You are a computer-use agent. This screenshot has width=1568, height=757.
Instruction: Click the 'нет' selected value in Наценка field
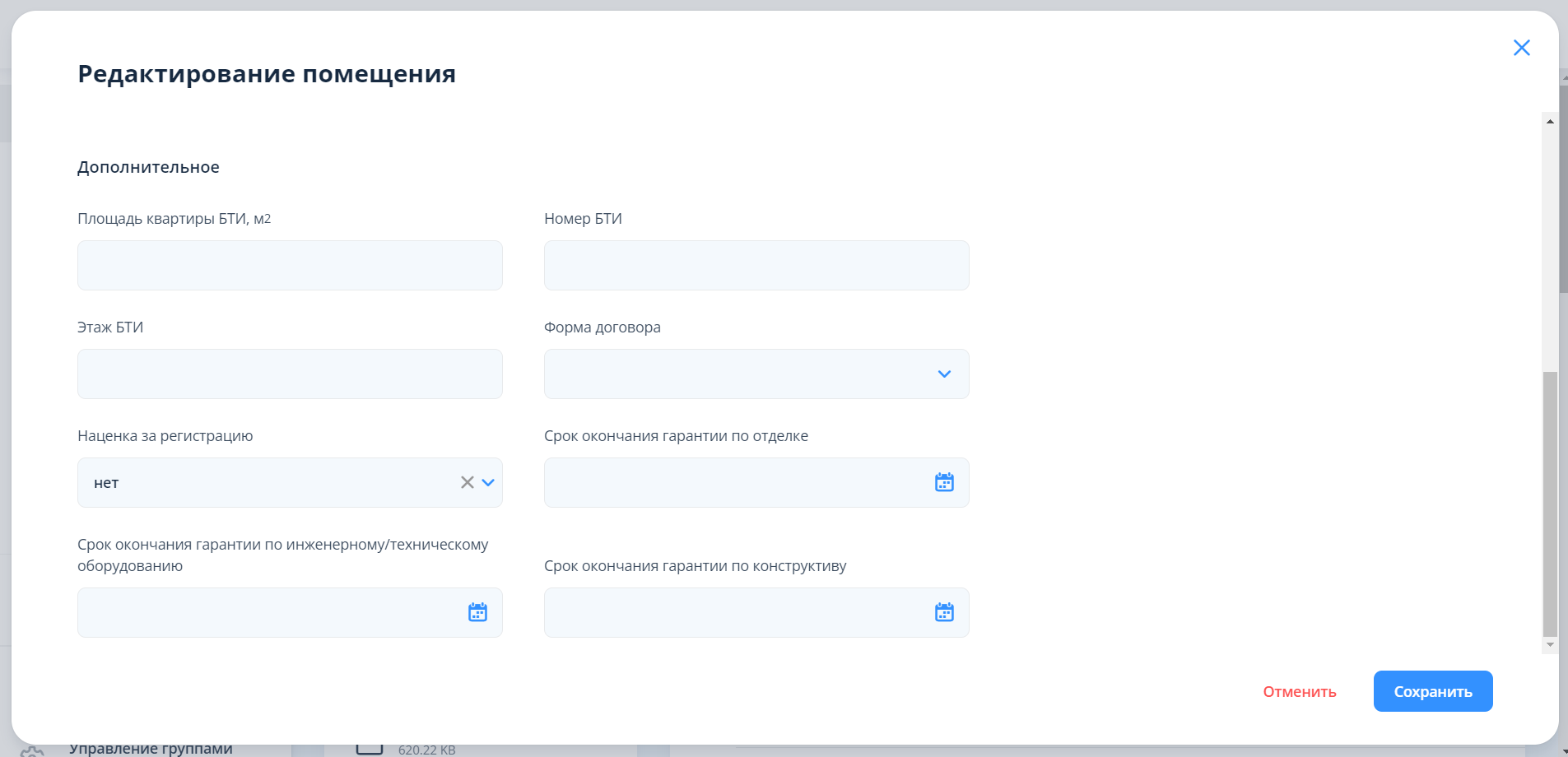pos(107,483)
